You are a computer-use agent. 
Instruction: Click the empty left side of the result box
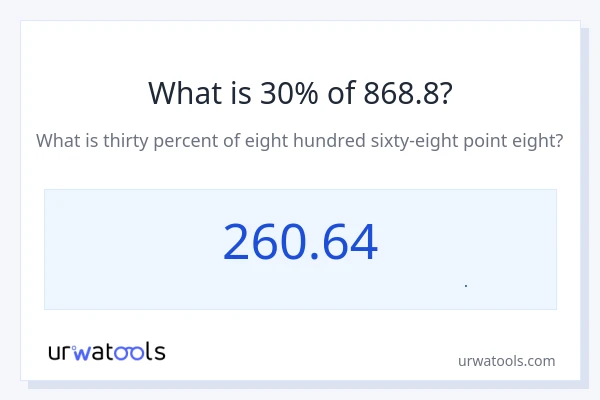pos(120,248)
